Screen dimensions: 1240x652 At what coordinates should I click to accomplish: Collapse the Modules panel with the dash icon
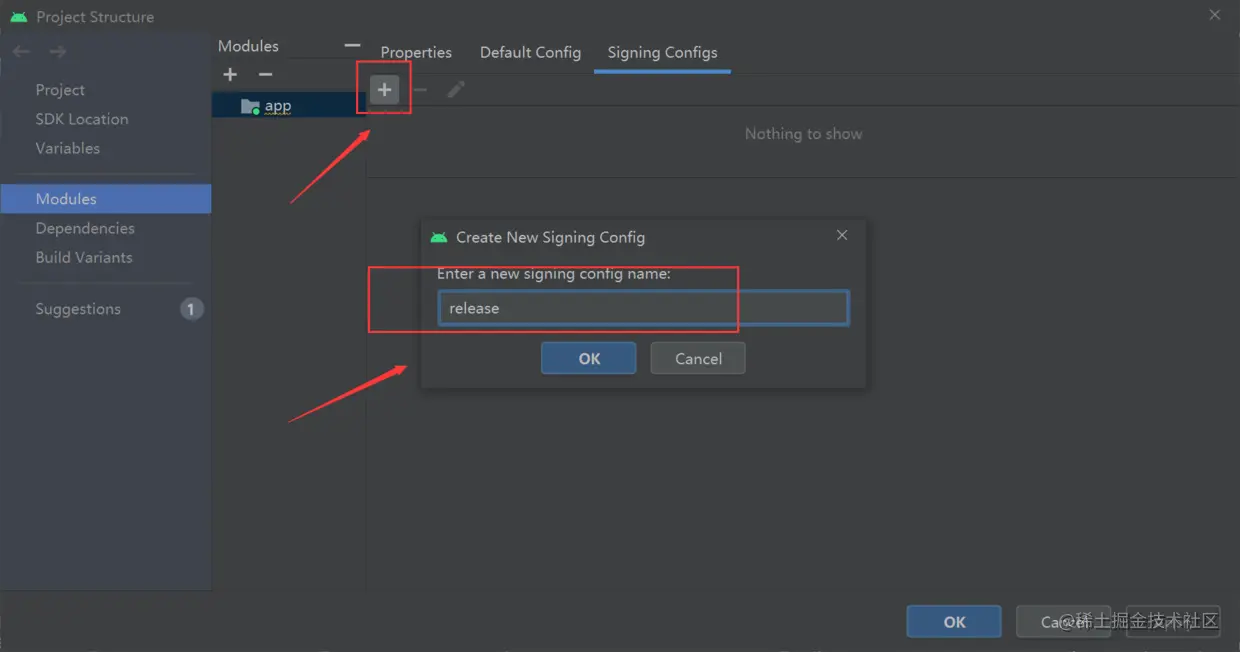[352, 45]
